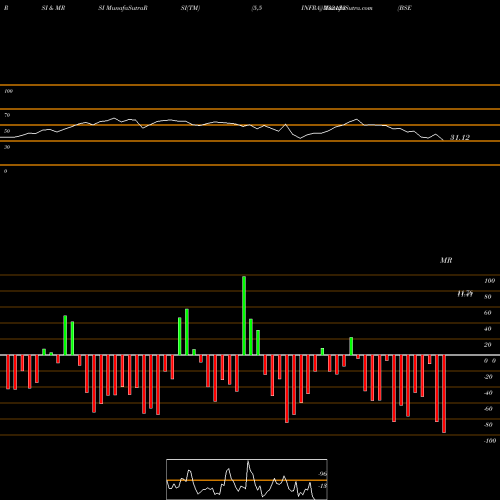
Task: Click the MR axis label -40
Action: (488, 393)
